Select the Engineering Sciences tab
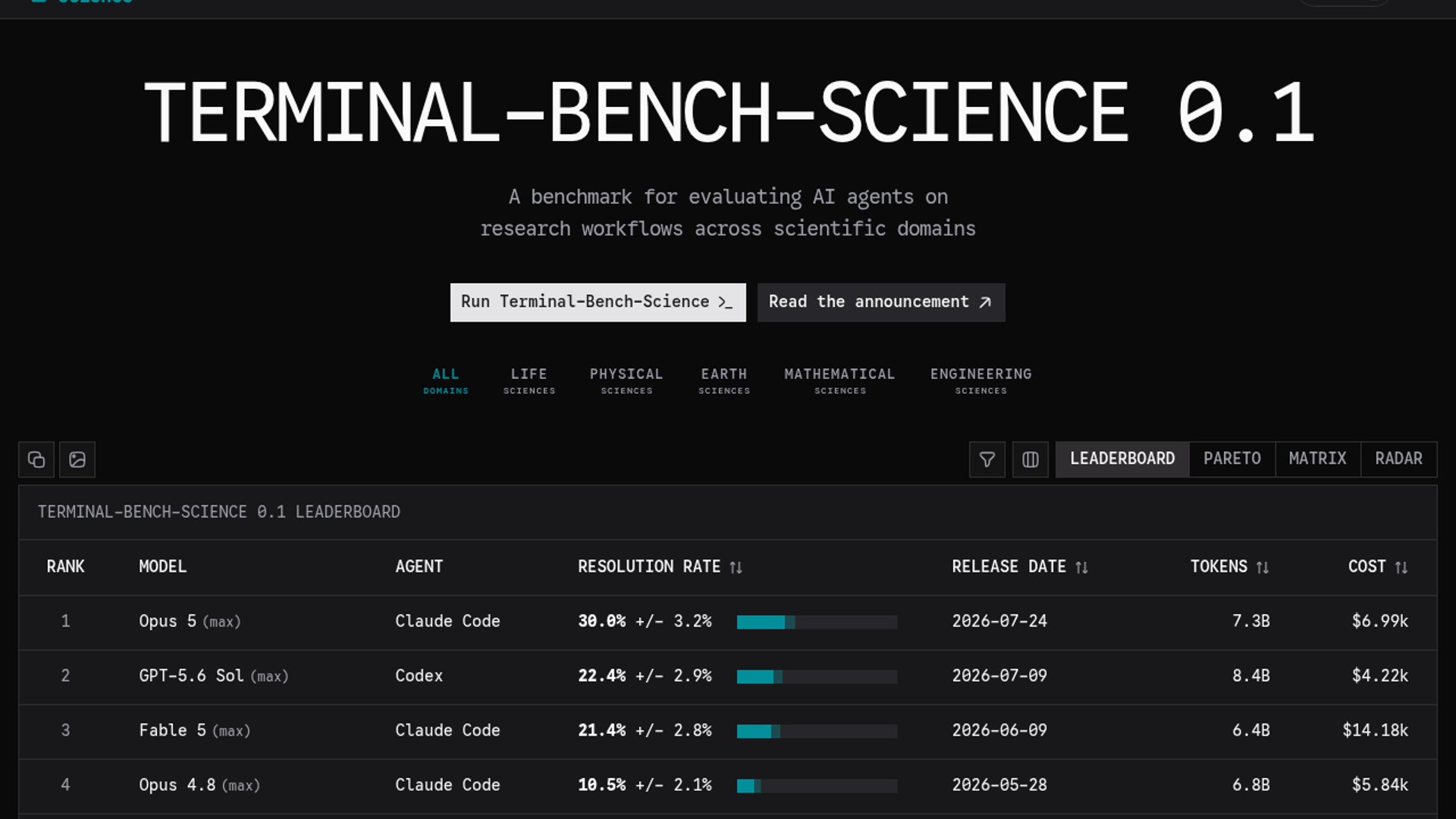 pos(981,381)
